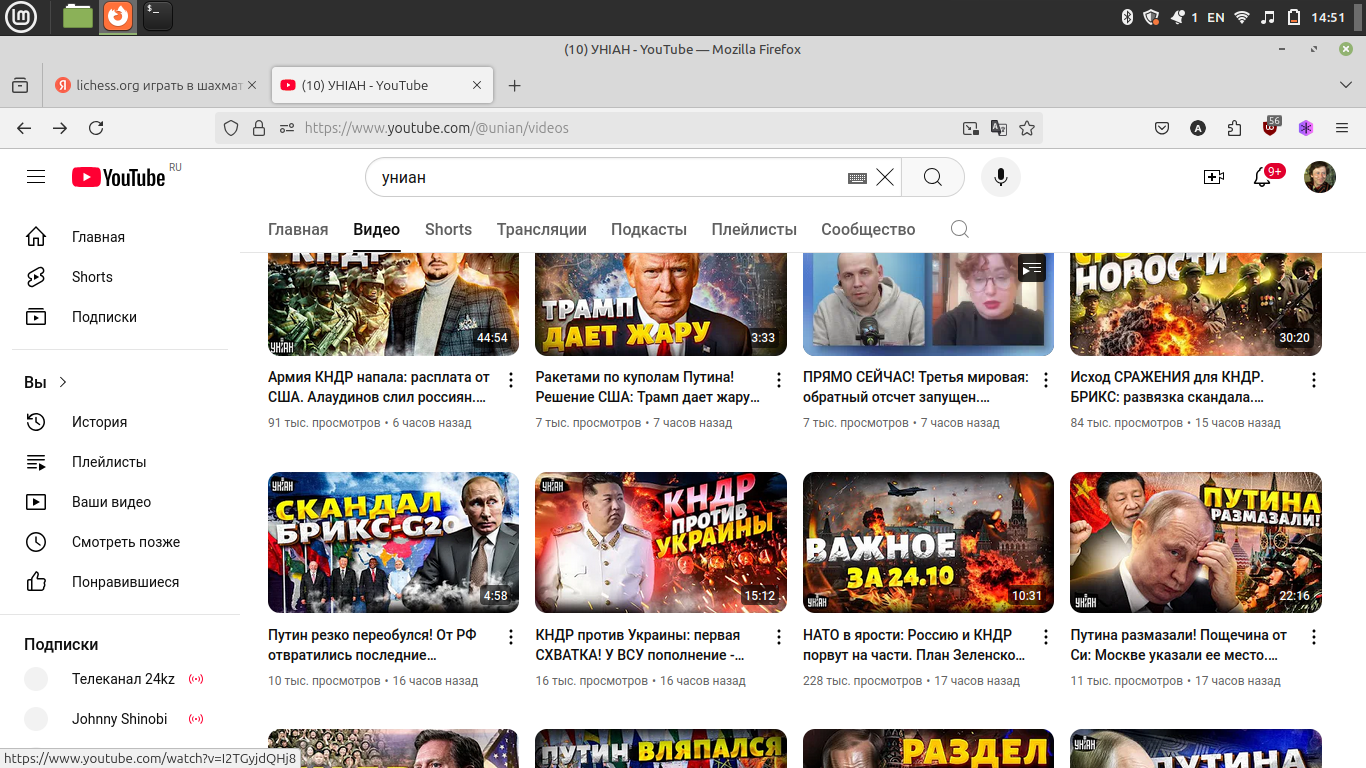Open terminal from the panel
Screen dimensions: 1366x768
[157, 16]
